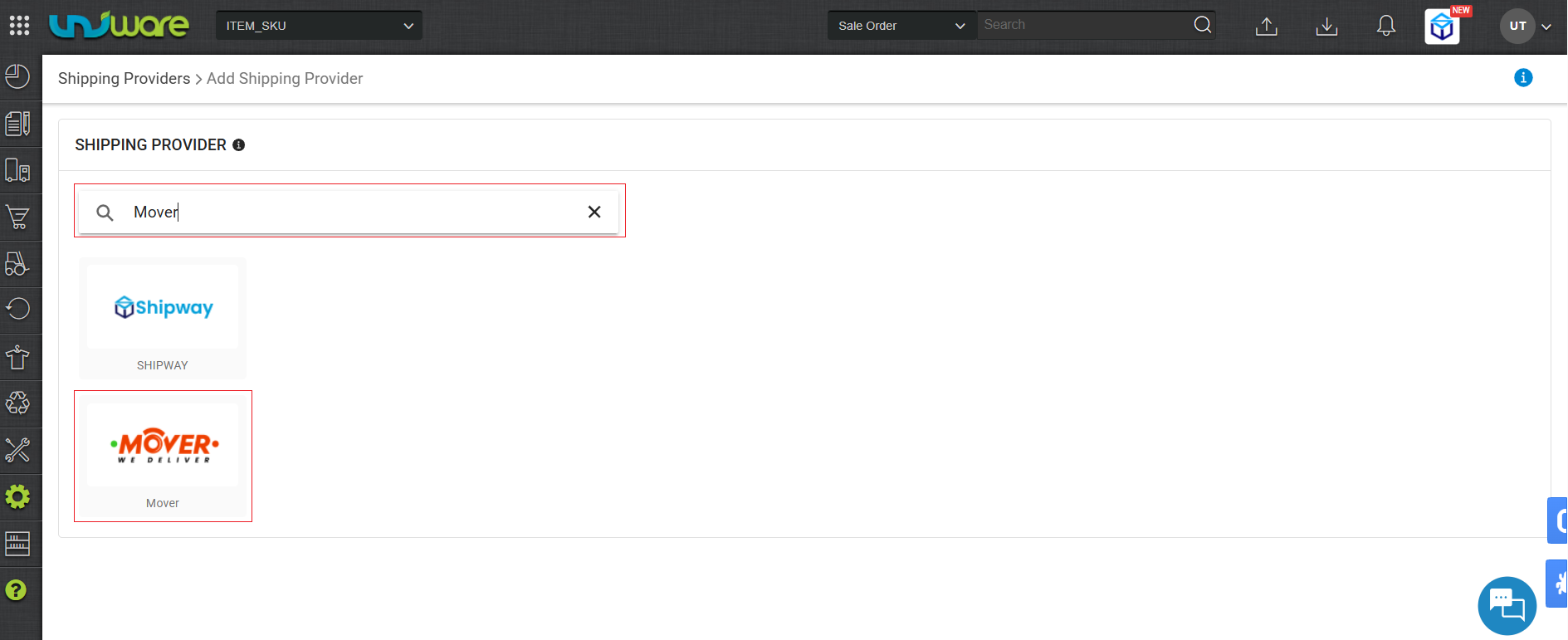Open the notifications bell

(1386, 26)
